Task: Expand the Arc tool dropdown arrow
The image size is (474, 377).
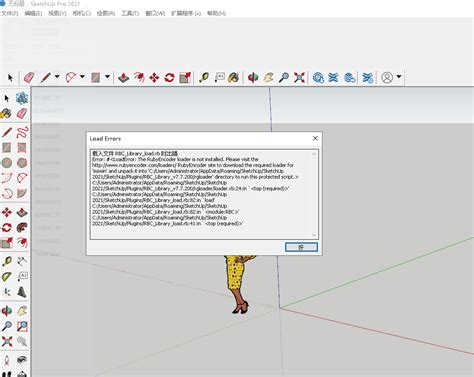Action: (82, 77)
